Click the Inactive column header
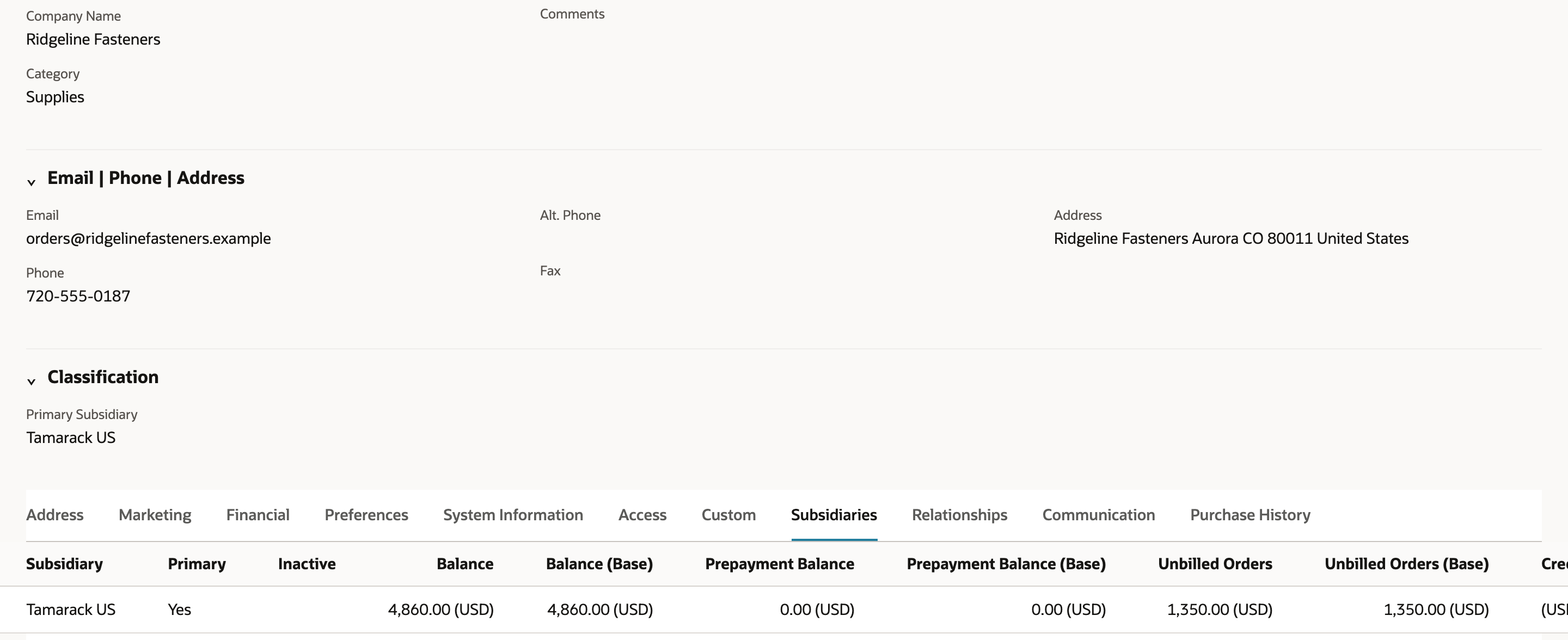Screen dimensions: 1568x640 (x=307, y=564)
